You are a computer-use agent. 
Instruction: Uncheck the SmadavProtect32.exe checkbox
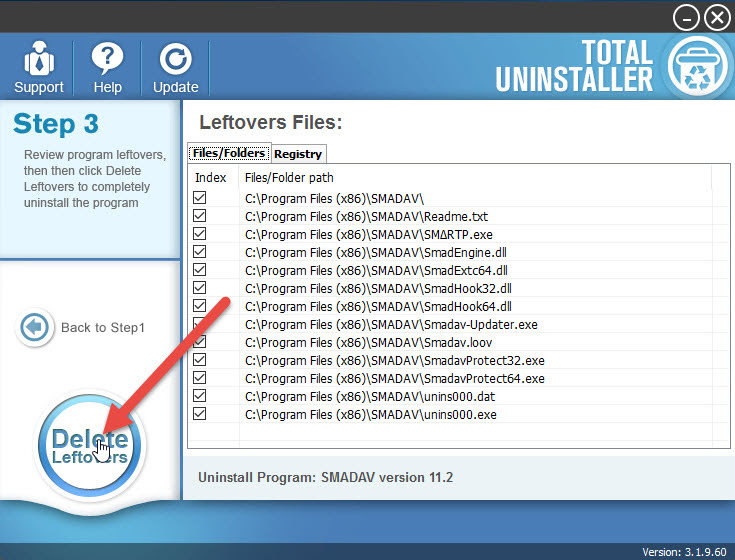pos(200,360)
